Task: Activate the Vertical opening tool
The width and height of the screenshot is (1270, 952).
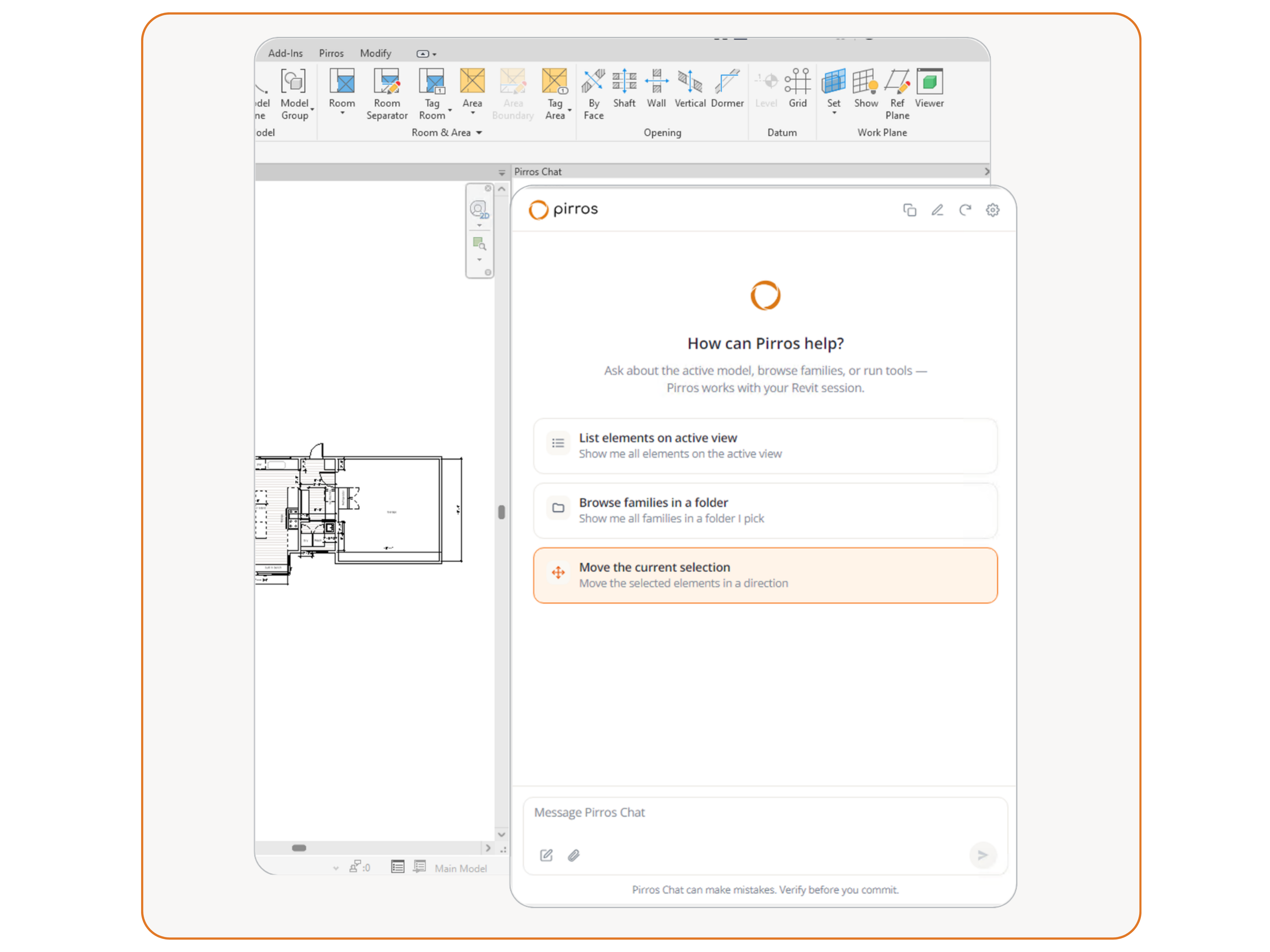Action: click(690, 88)
